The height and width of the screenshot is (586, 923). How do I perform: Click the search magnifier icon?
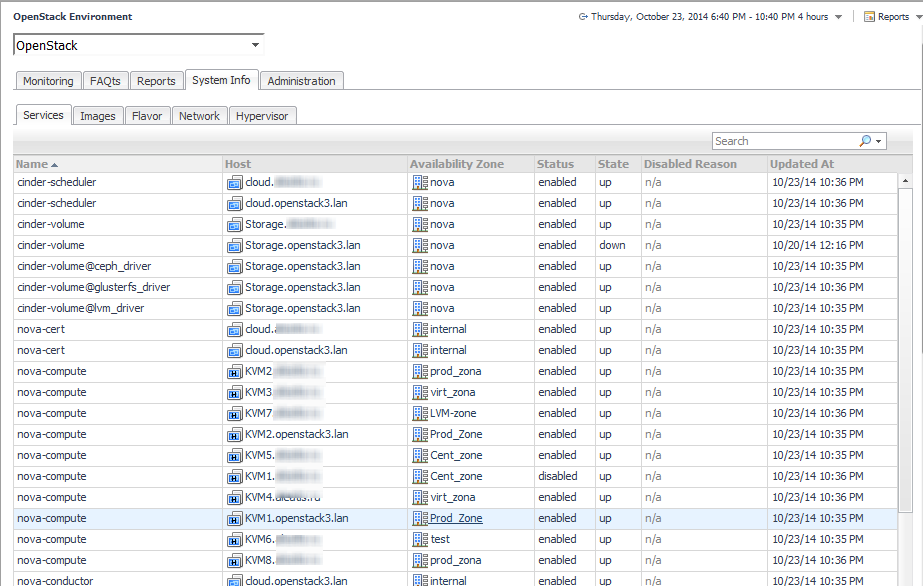coord(865,141)
